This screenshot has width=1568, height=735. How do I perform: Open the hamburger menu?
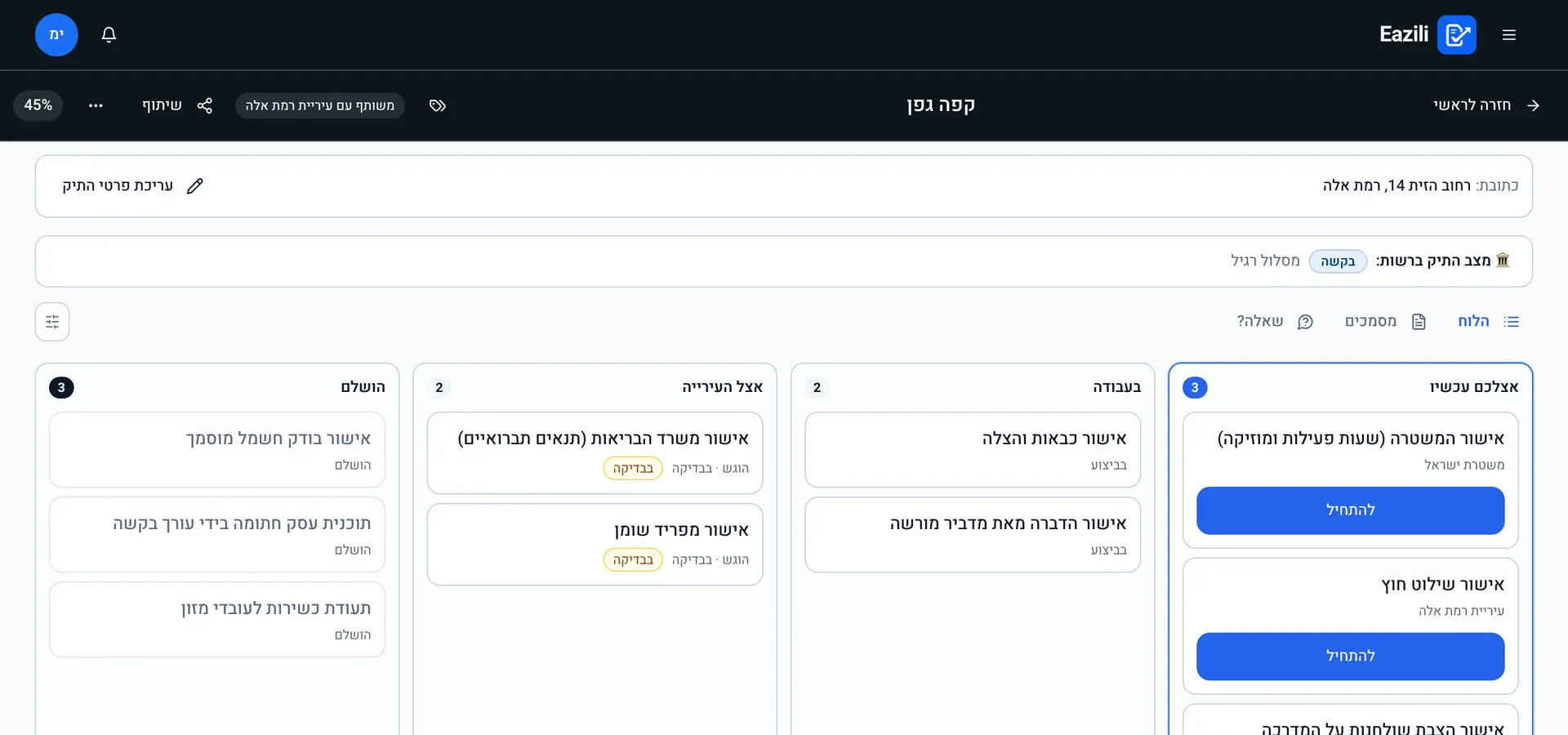[x=1509, y=34]
